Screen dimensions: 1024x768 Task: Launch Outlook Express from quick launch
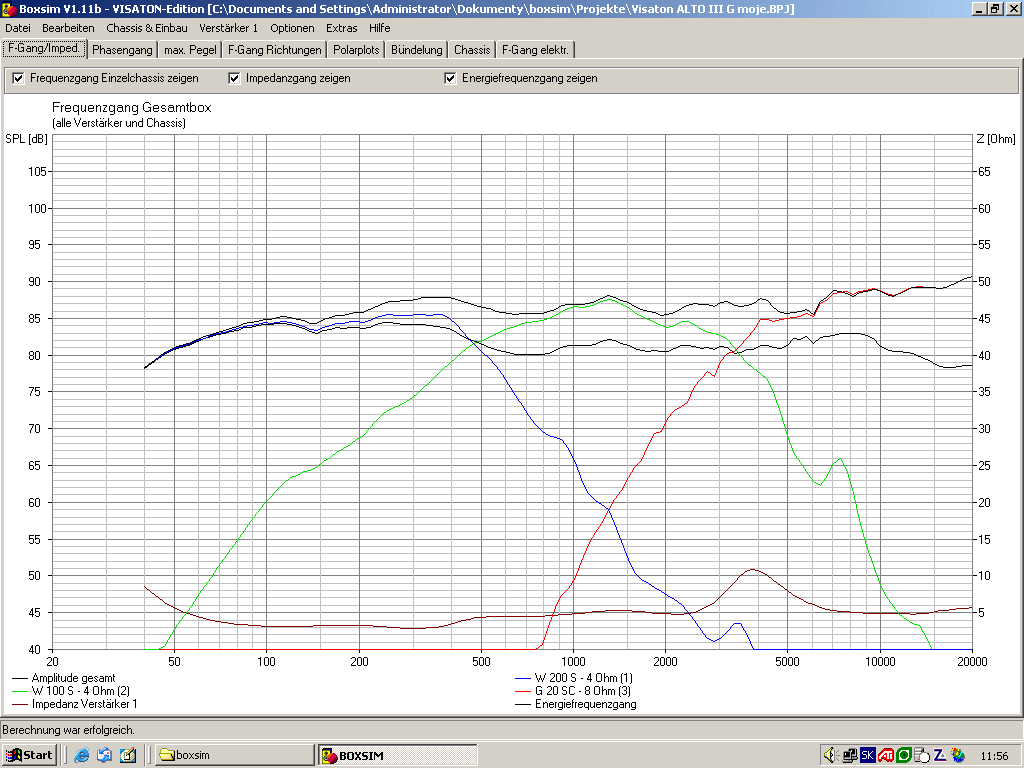pyautogui.click(x=104, y=755)
